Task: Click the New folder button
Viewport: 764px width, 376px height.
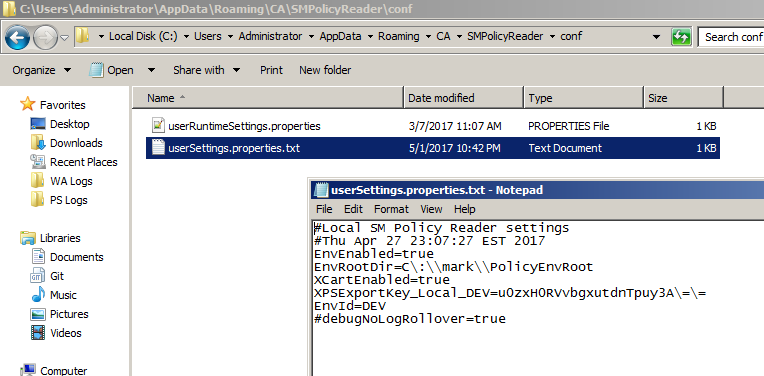Action: pos(325,70)
